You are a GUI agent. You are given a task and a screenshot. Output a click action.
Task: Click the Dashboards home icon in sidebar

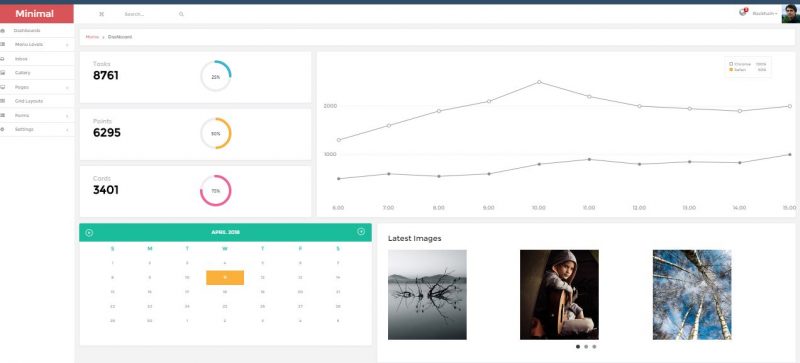point(3,31)
